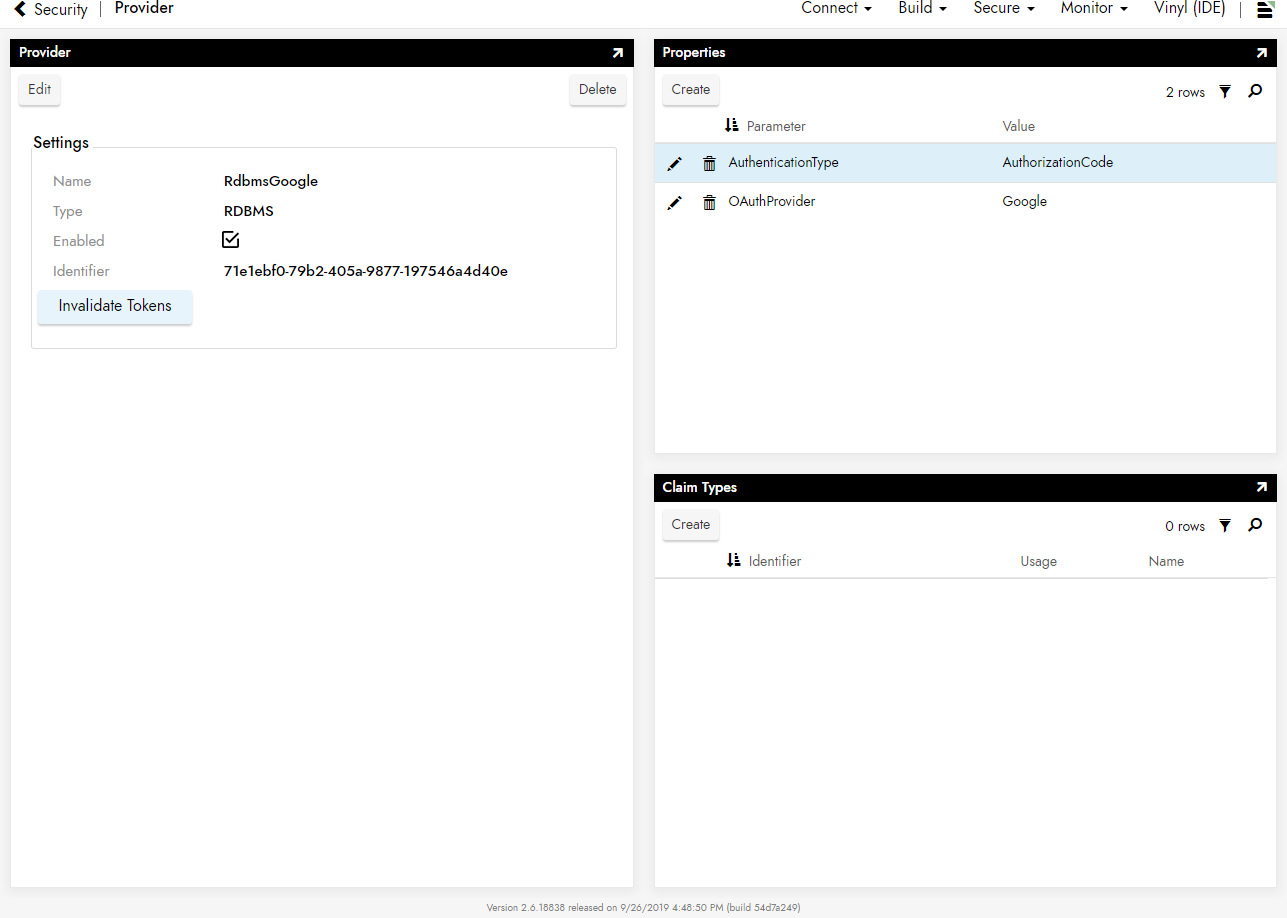1287x918 pixels.
Task: Edit the OAuthProvider property via pencil icon
Action: coord(674,202)
